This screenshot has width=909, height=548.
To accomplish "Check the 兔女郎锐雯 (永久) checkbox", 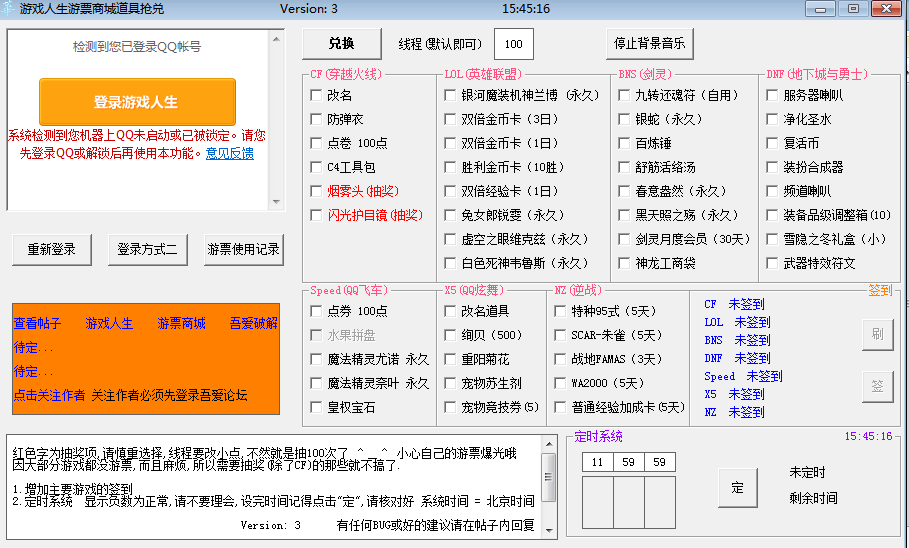I will tap(450, 215).
